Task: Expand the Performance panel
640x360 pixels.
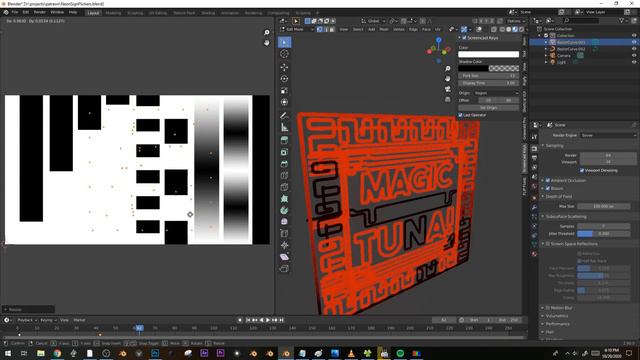Action: (558, 324)
